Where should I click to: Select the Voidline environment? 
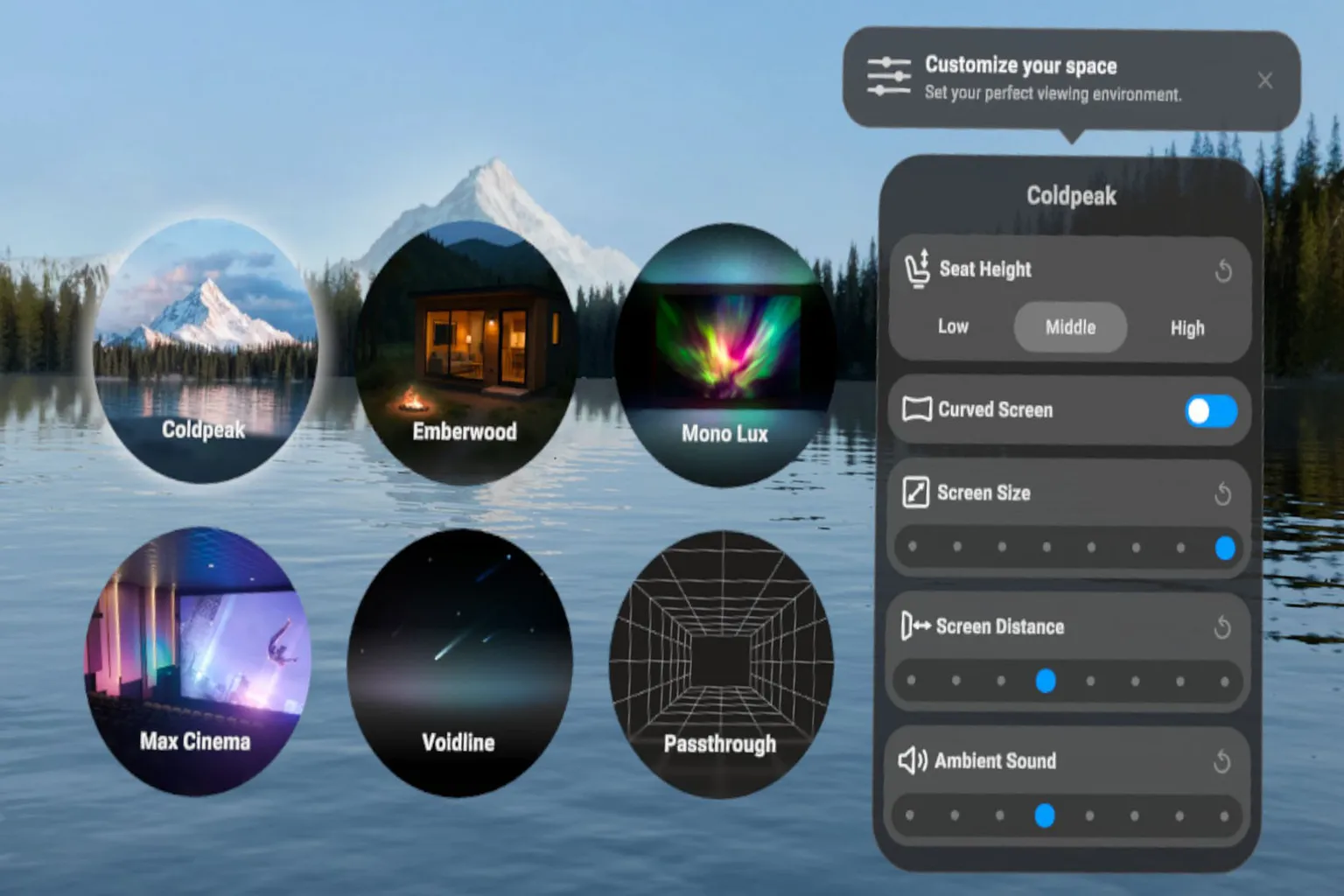click(460, 663)
